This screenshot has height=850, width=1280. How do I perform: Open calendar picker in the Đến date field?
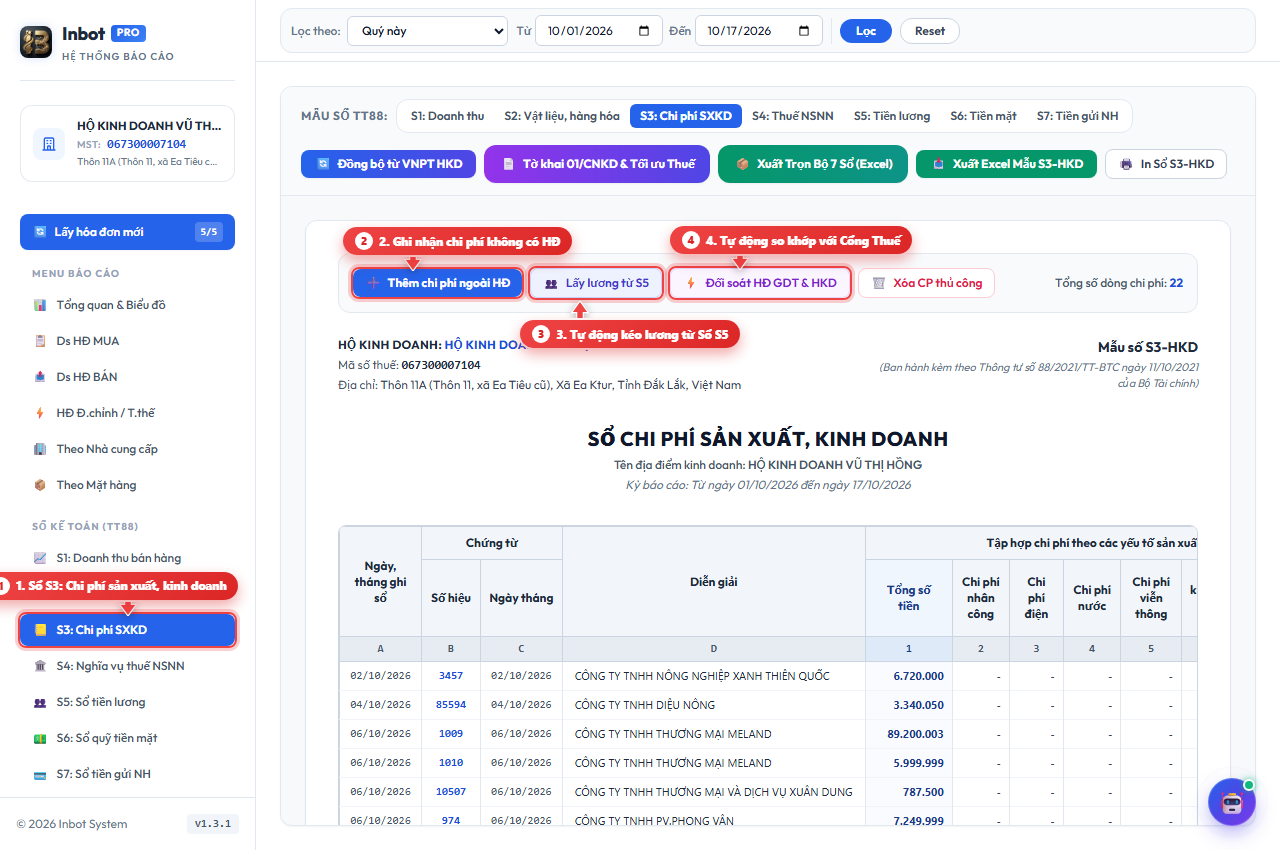[805, 31]
